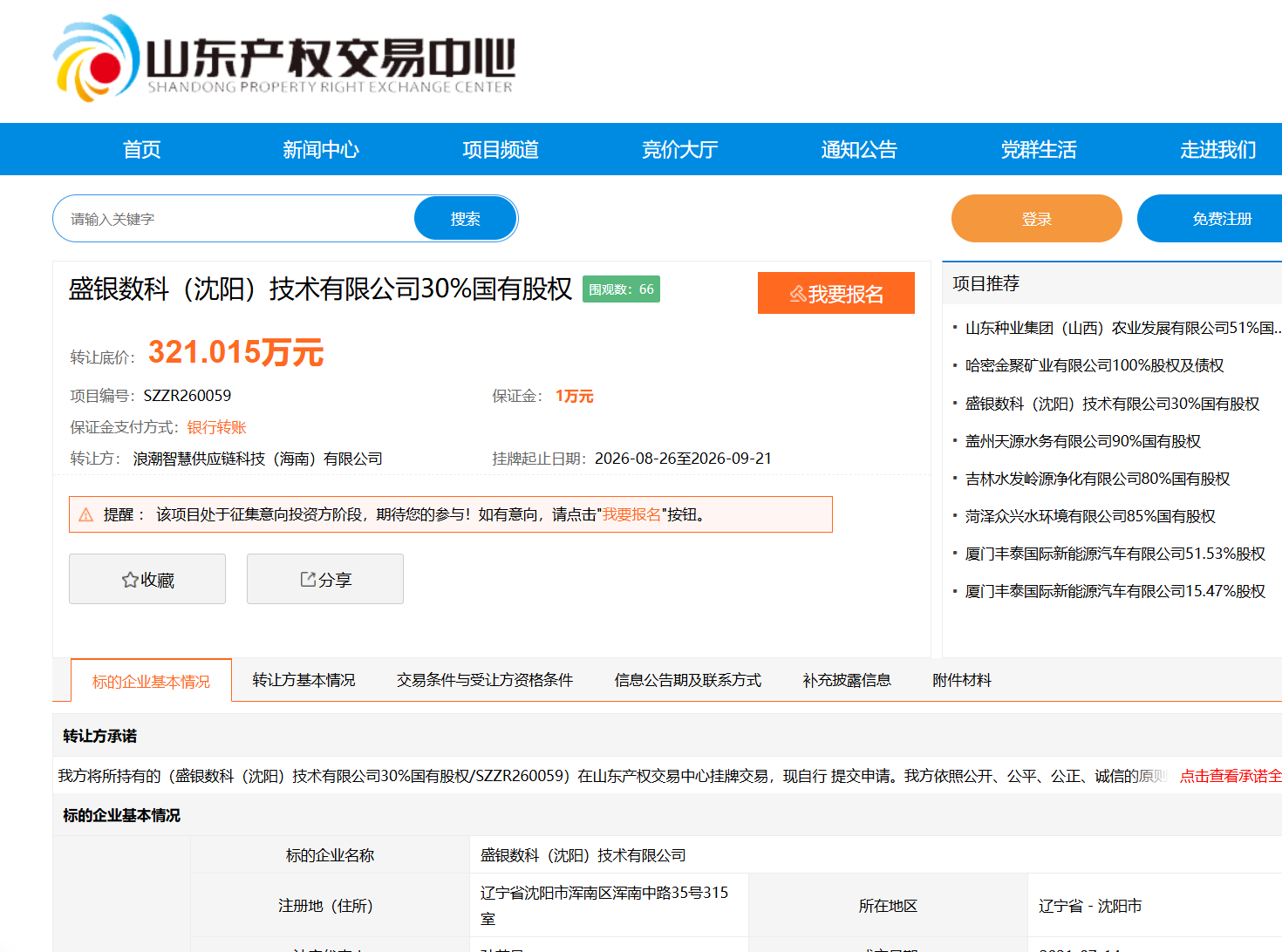Click the 分享 button
Screen dimensions: 1282x952
[325, 579]
